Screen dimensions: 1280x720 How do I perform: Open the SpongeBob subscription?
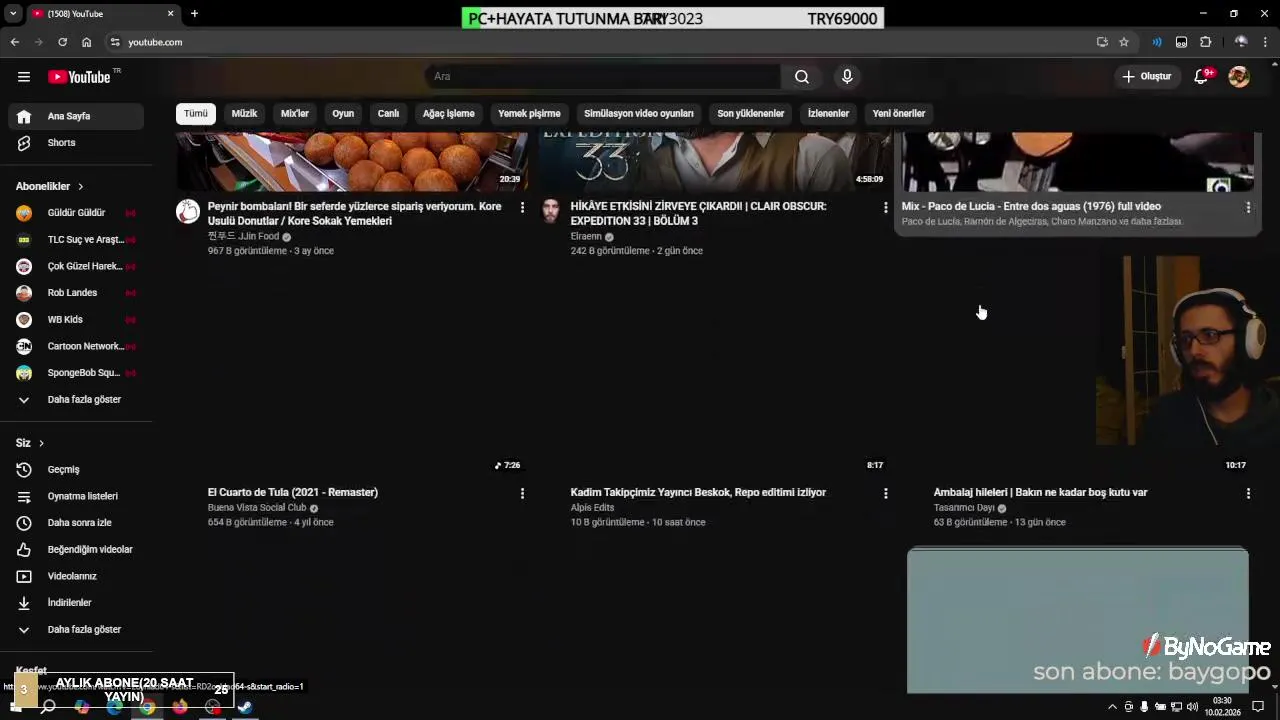(76, 373)
